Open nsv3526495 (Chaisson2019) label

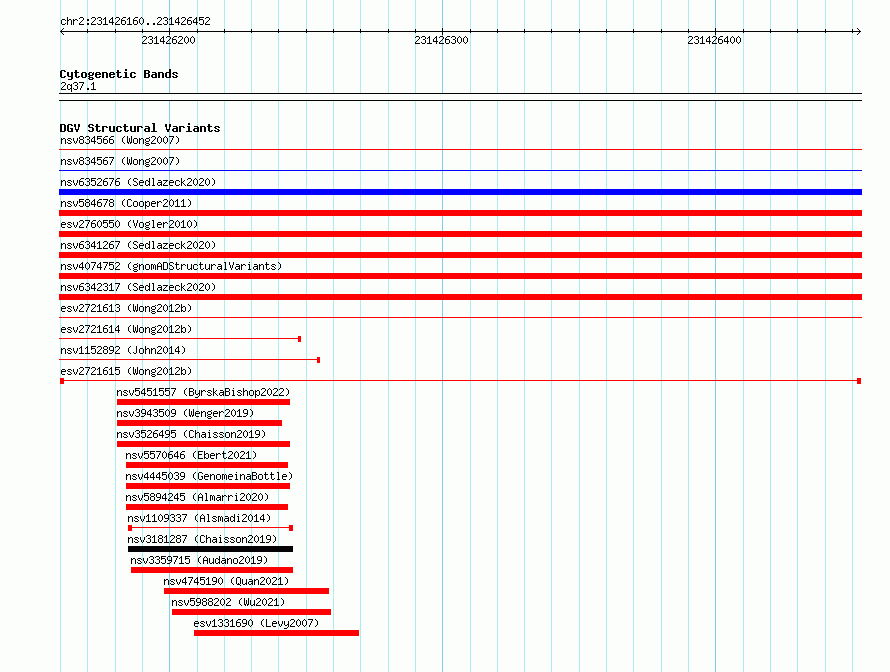coord(191,434)
